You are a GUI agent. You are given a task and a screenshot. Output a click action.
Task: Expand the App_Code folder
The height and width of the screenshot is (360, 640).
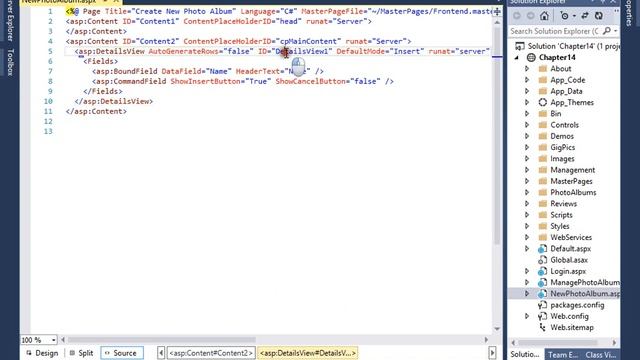click(527, 80)
